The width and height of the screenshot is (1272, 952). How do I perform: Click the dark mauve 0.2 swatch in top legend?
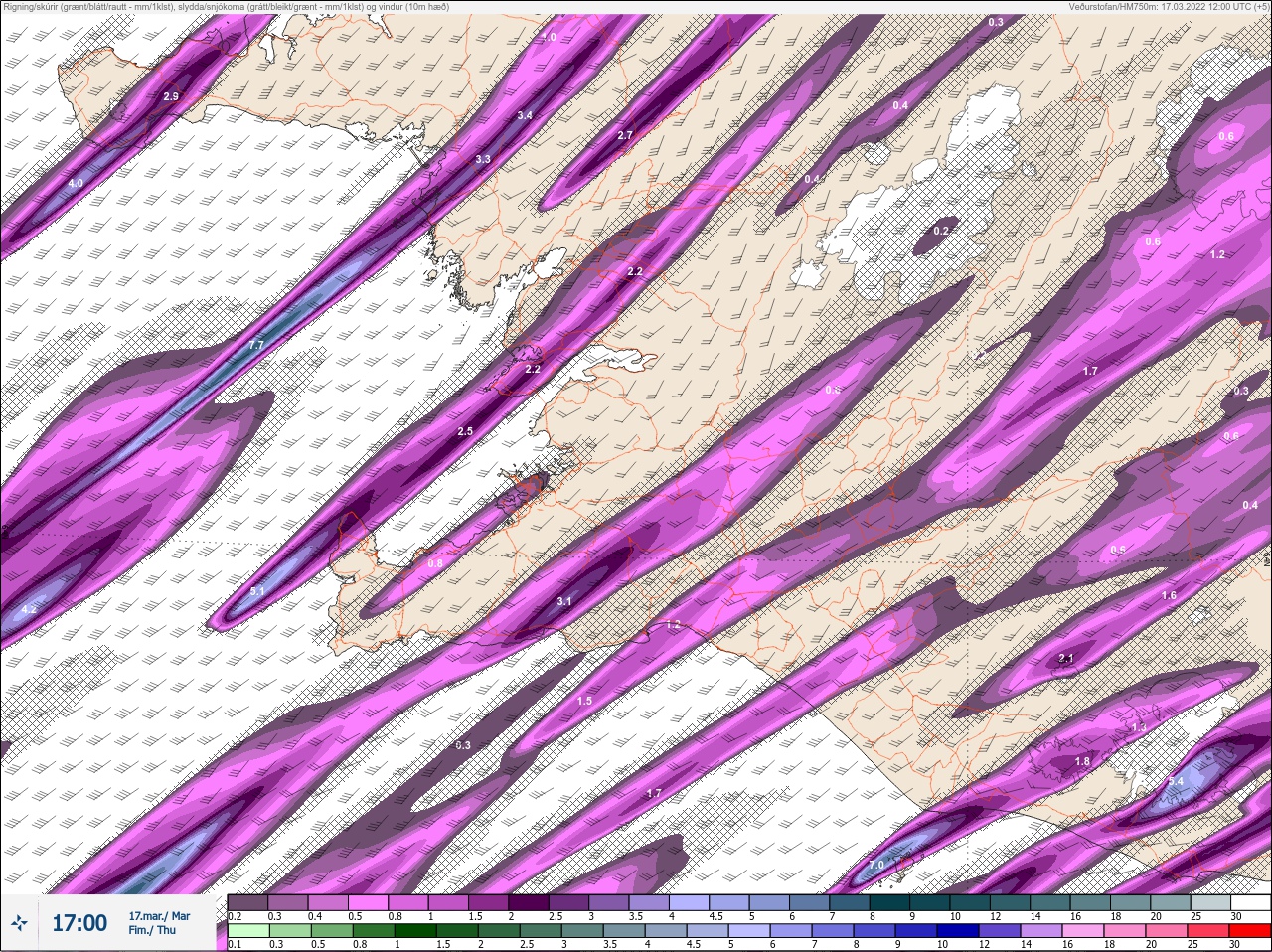click(247, 902)
